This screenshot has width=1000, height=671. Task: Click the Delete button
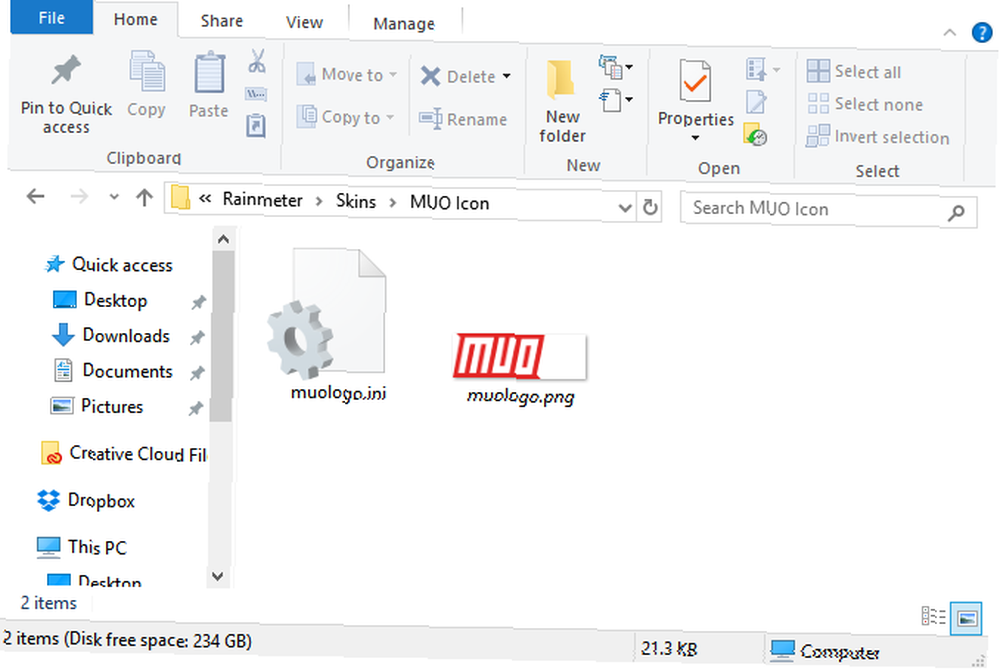click(x=458, y=77)
